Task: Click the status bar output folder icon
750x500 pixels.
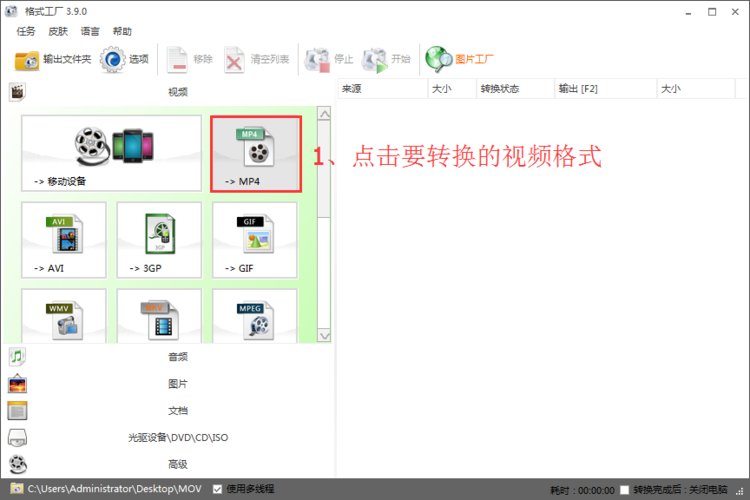Action: pos(17,489)
